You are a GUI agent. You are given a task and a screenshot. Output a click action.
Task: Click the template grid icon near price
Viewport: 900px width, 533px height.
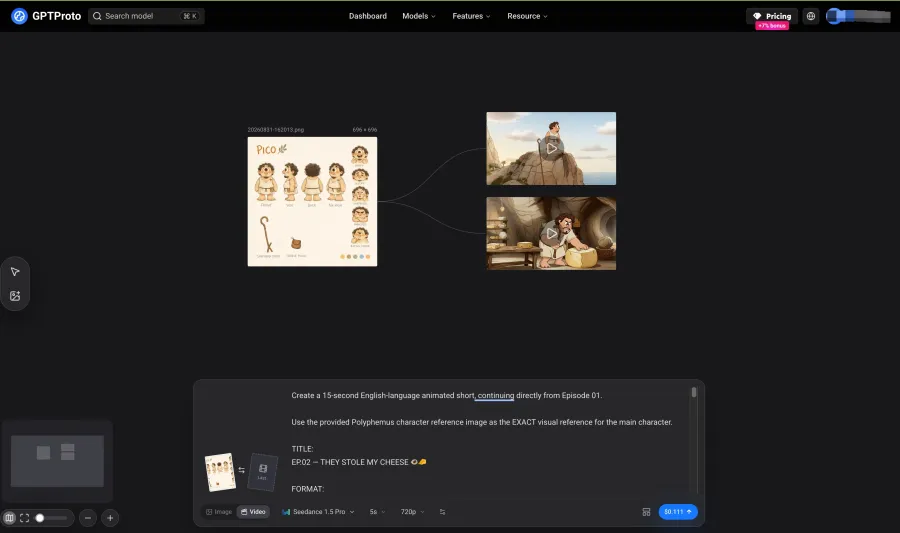(x=646, y=512)
